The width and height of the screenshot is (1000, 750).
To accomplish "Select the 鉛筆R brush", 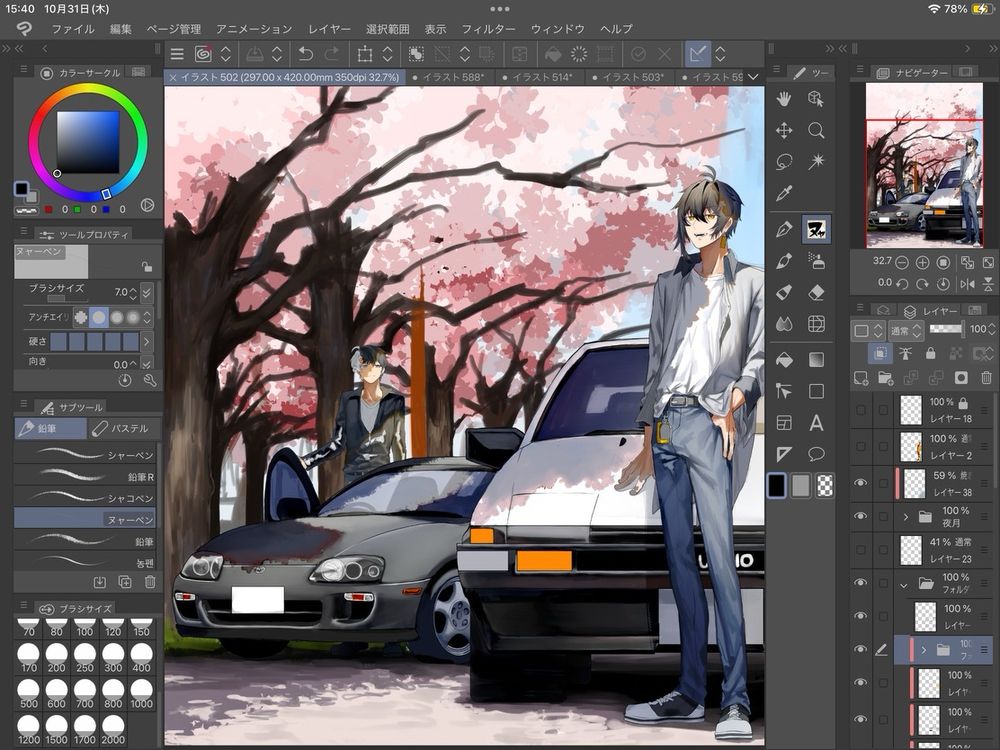I will point(85,476).
